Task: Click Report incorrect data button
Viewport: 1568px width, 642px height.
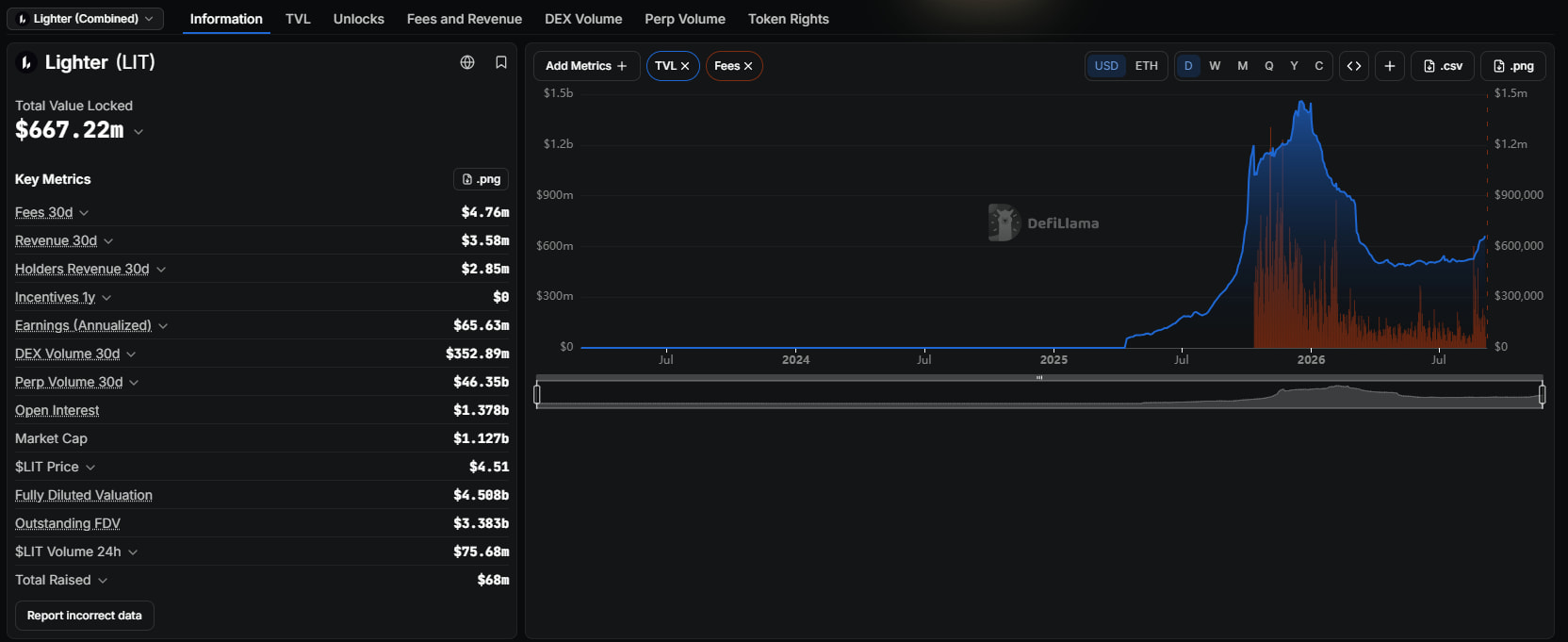Action: pyautogui.click(x=85, y=616)
